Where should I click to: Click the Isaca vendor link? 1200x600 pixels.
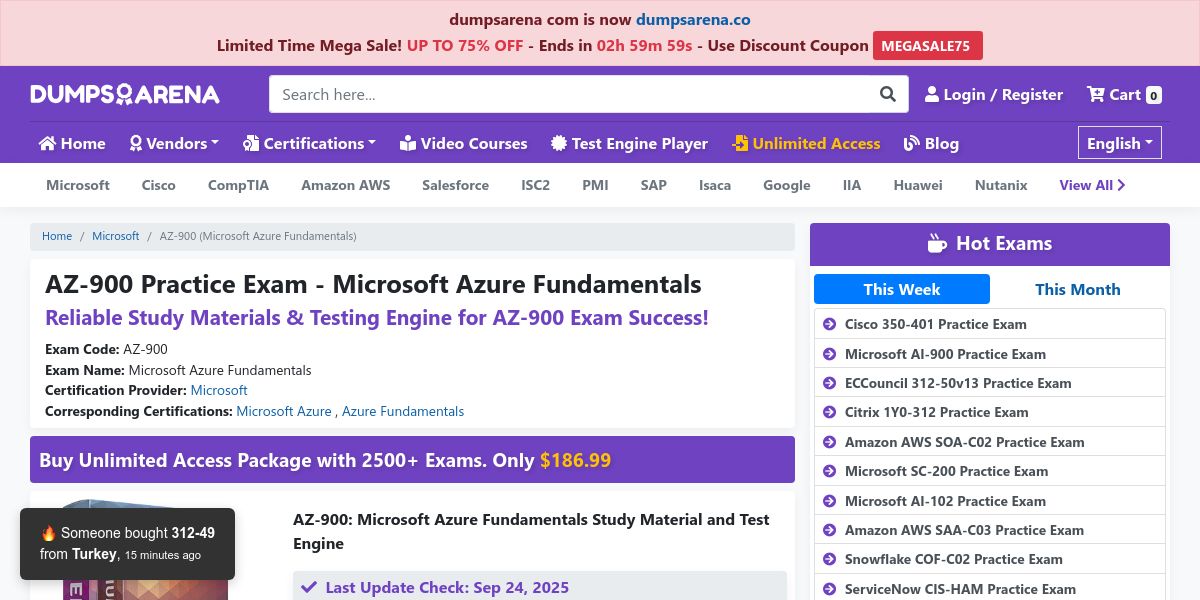pyautogui.click(x=715, y=185)
